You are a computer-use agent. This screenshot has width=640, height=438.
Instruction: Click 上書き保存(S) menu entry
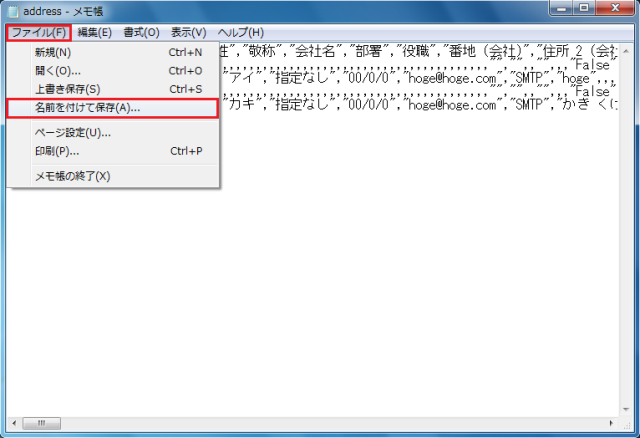(113, 89)
